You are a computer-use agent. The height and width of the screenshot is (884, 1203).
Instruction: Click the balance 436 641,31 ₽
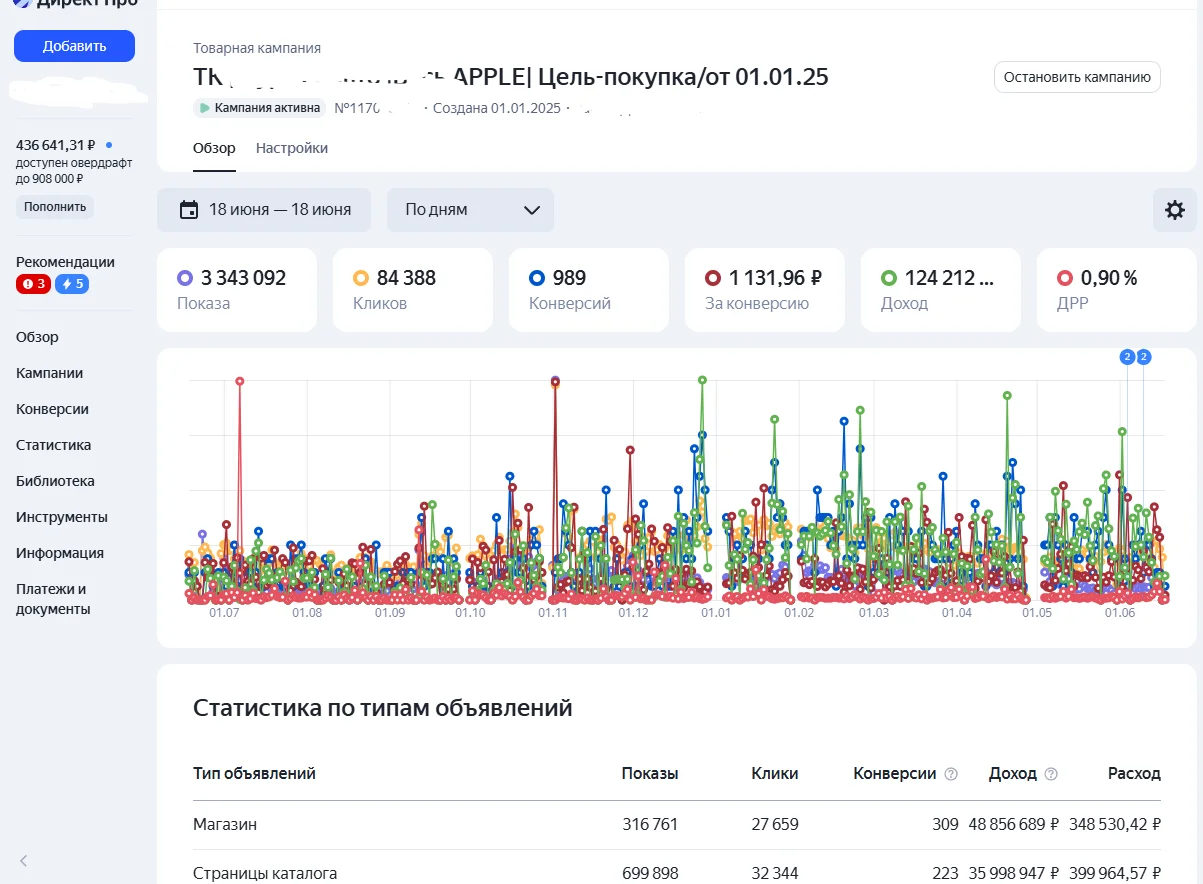pyautogui.click(x=56, y=145)
